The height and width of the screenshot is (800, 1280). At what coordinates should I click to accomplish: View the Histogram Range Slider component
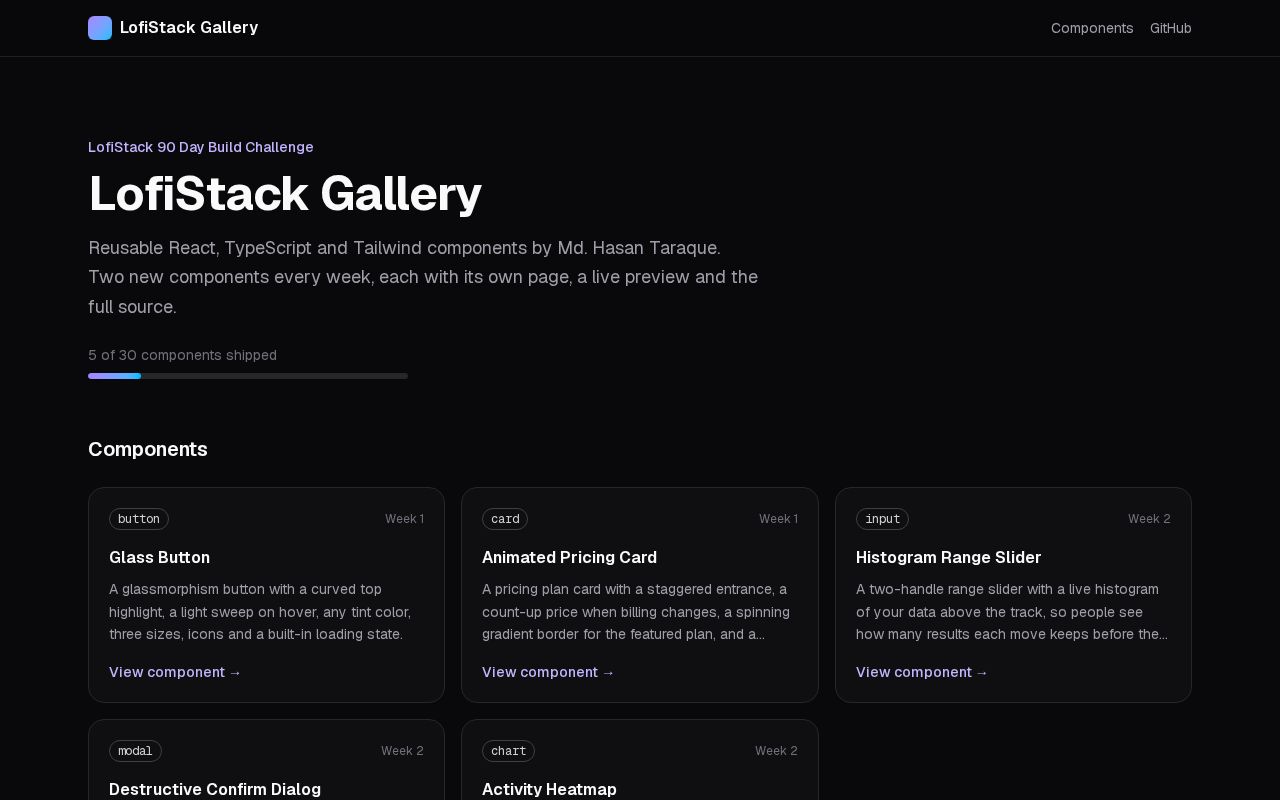(x=922, y=672)
